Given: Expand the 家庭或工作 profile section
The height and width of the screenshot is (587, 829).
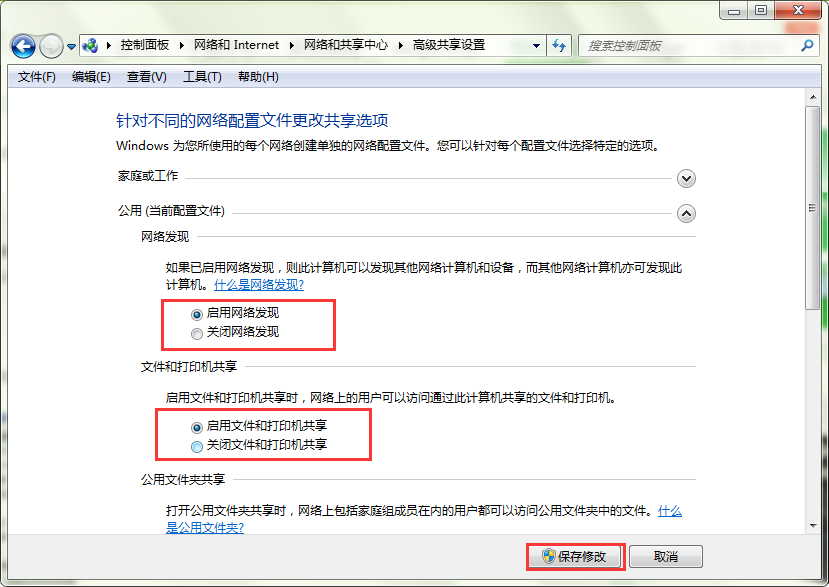Looking at the screenshot, I should pyautogui.click(x=686, y=178).
